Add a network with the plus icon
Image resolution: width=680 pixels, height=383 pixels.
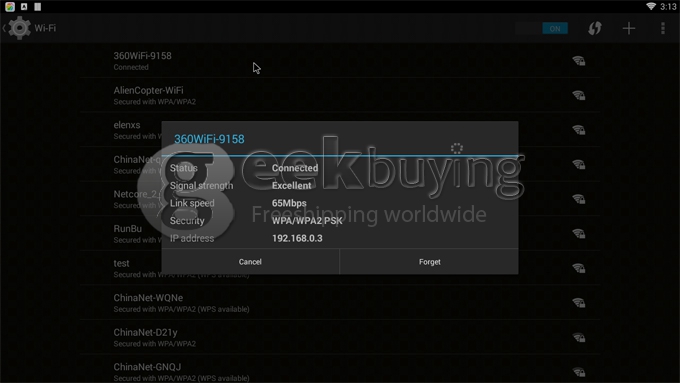629,29
